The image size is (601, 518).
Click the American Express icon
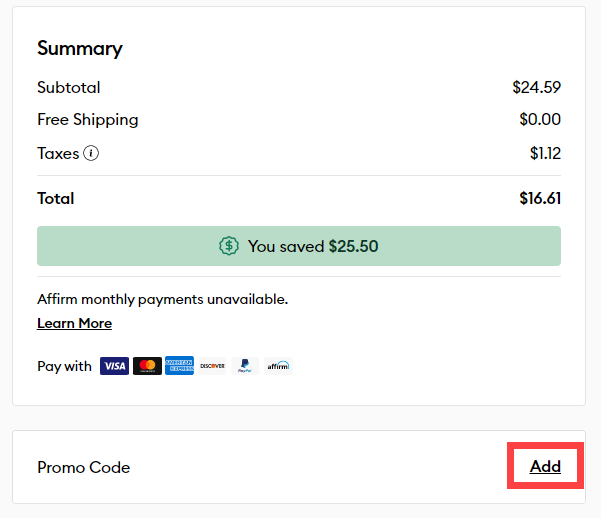coord(179,366)
